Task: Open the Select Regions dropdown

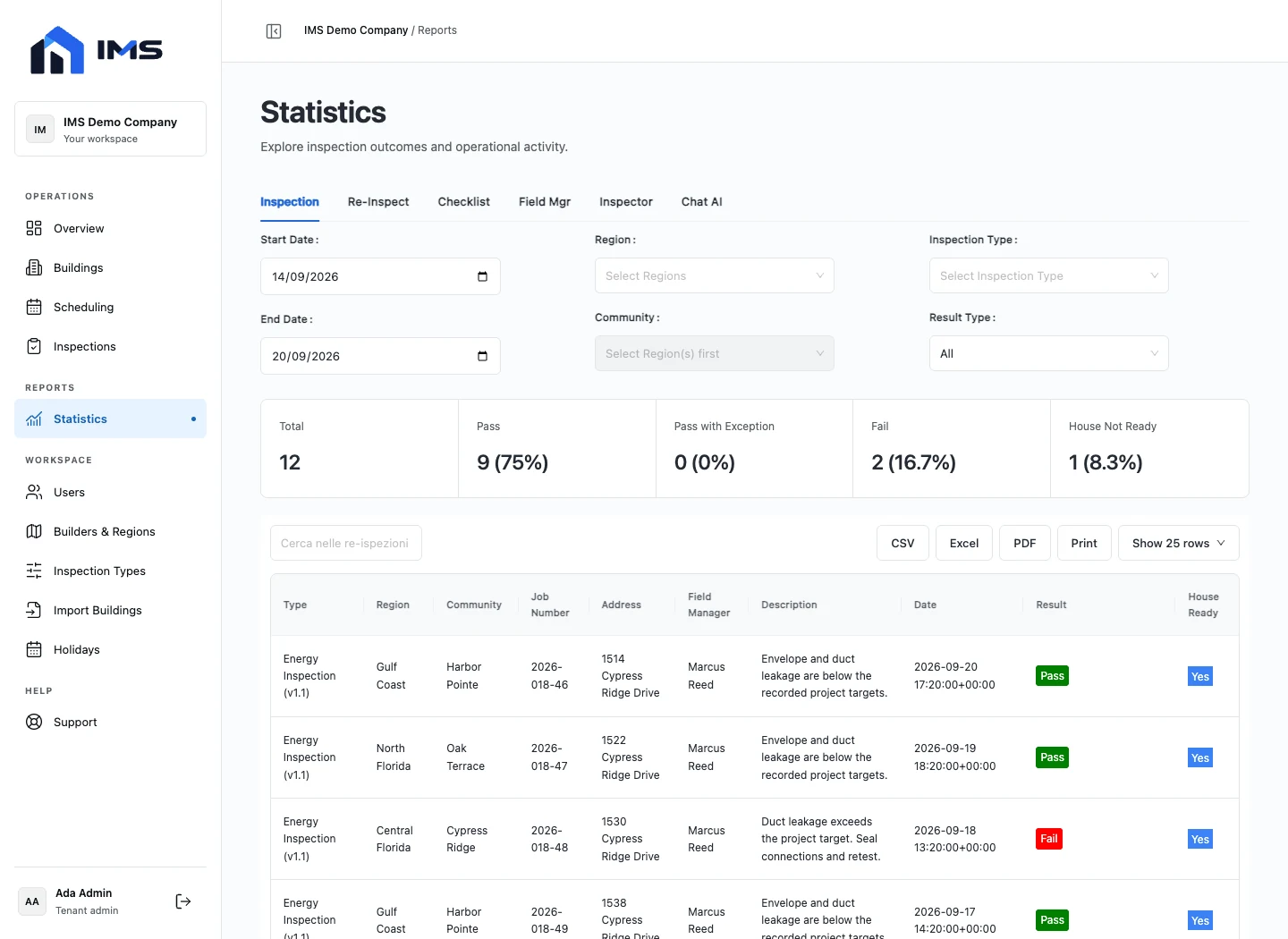Action: pyautogui.click(x=715, y=275)
